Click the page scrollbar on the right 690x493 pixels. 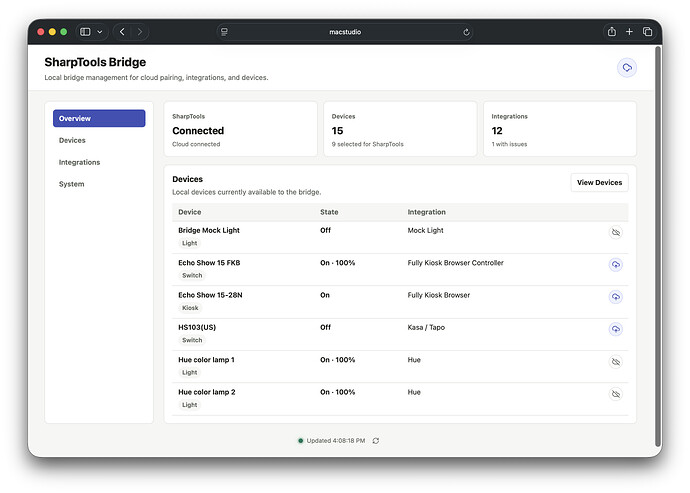click(x=658, y=246)
